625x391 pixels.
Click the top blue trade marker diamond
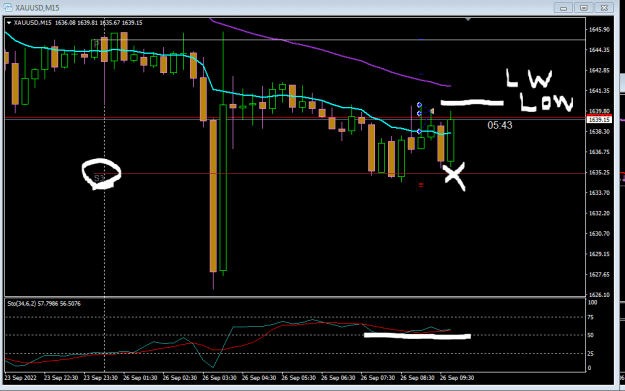coord(419,105)
